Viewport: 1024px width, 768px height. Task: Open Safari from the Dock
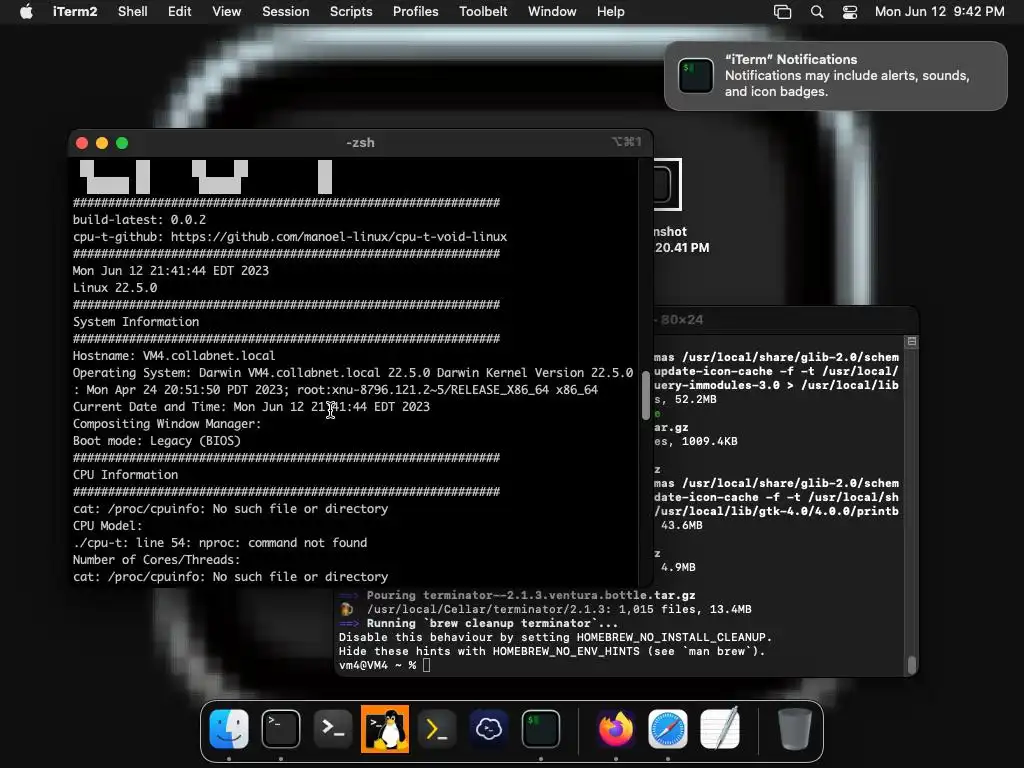coord(667,729)
